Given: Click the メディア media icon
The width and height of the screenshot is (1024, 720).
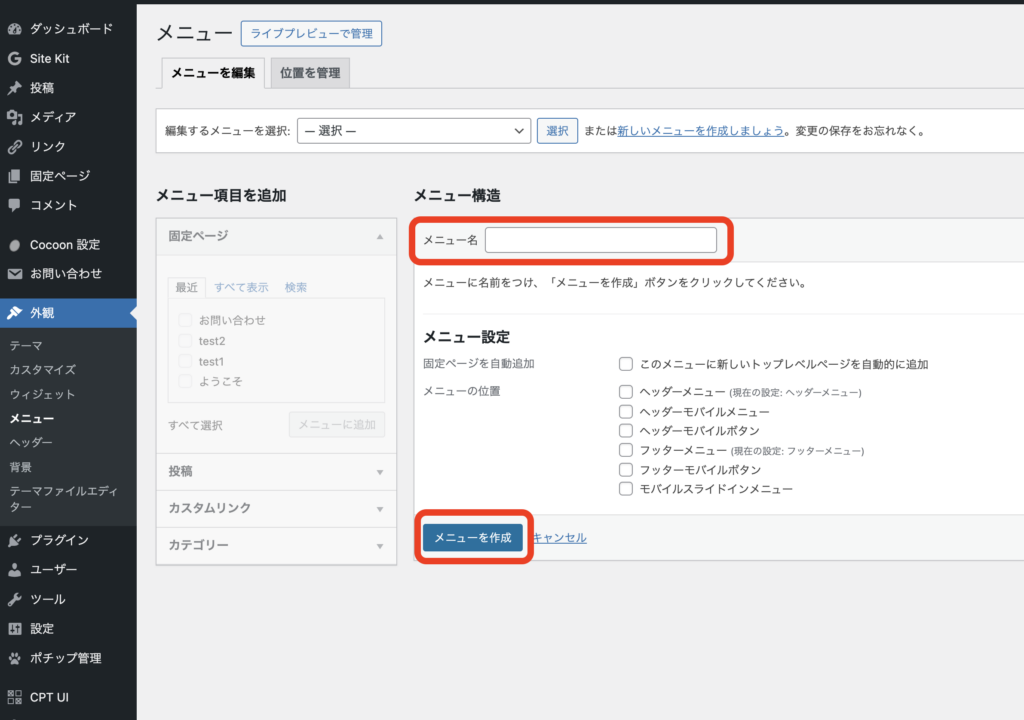Looking at the screenshot, I should point(14,117).
